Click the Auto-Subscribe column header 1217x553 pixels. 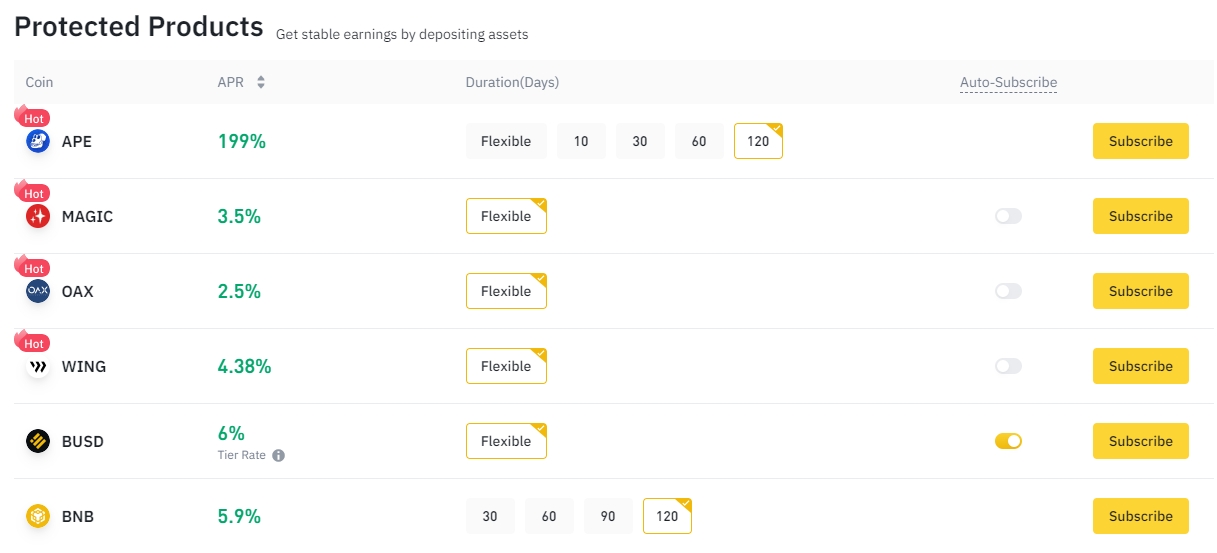(x=1008, y=82)
